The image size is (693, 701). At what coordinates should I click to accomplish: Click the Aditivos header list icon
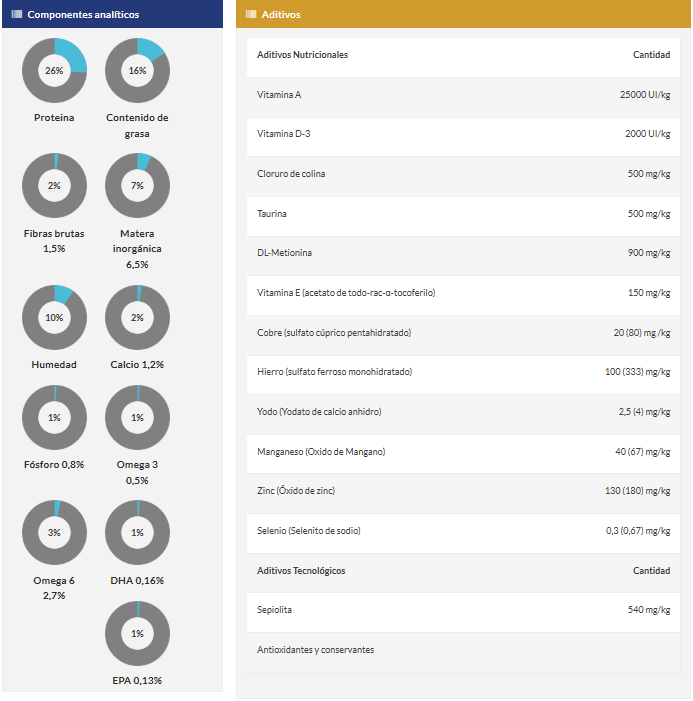coord(250,15)
